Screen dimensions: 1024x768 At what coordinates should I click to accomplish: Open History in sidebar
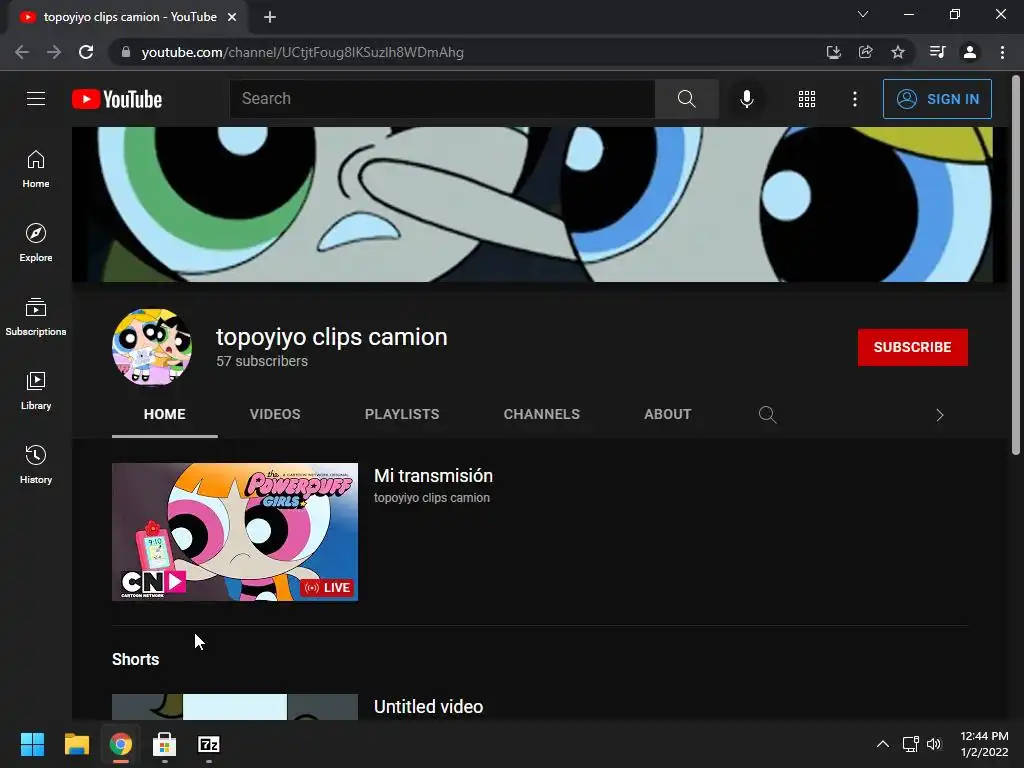pyautogui.click(x=36, y=464)
